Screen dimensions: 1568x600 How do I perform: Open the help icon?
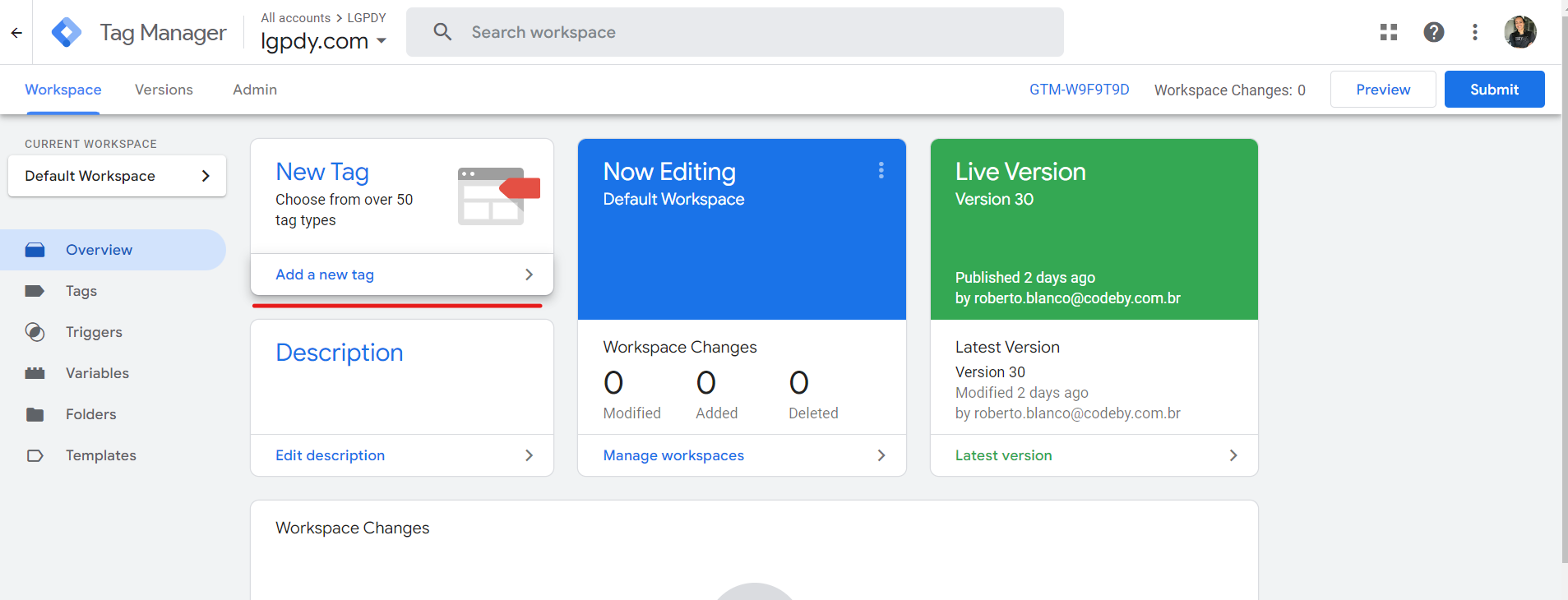coord(1434,32)
